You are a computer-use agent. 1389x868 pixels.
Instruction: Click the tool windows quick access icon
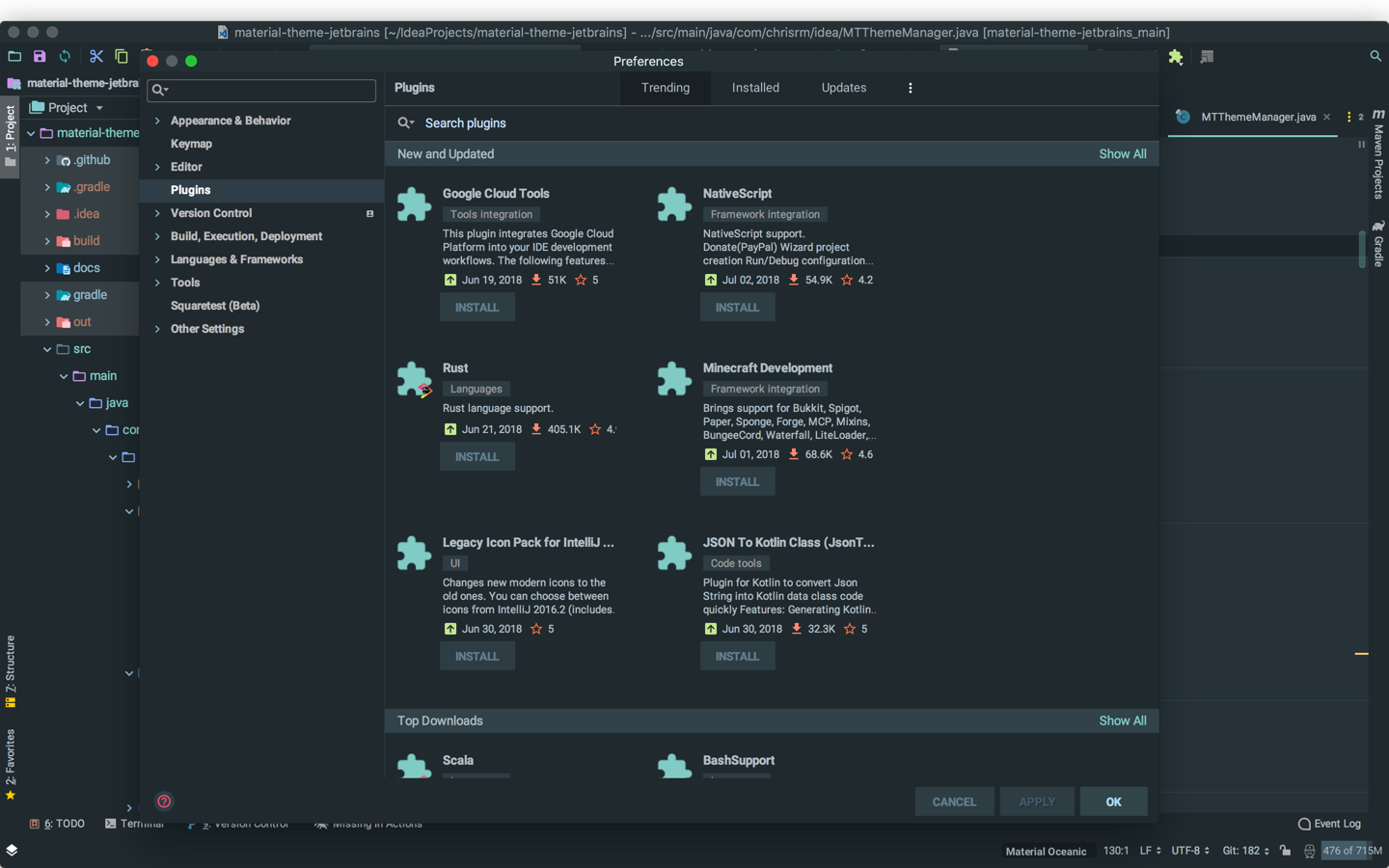(x=12, y=851)
